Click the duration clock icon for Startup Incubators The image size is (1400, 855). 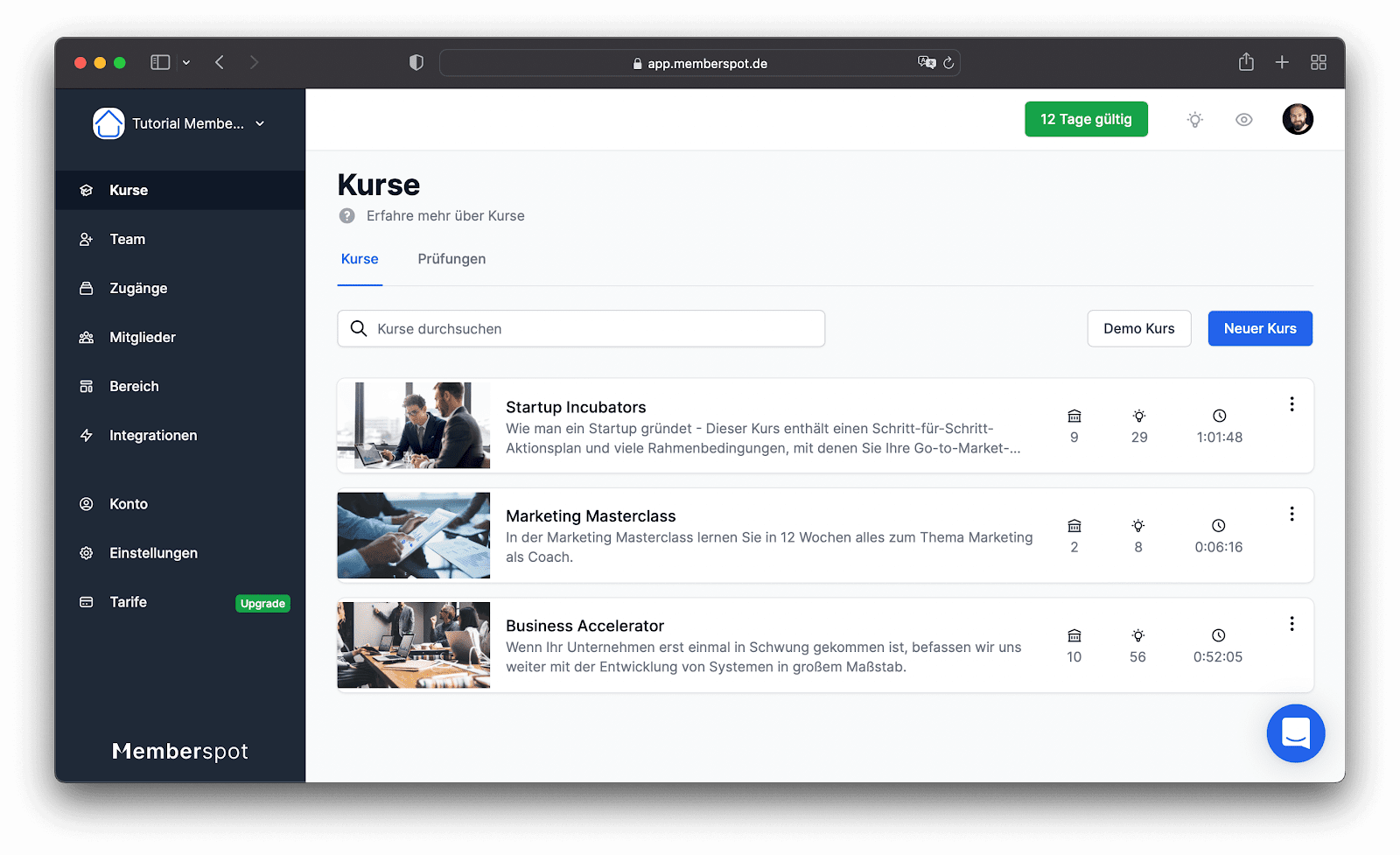click(x=1220, y=416)
